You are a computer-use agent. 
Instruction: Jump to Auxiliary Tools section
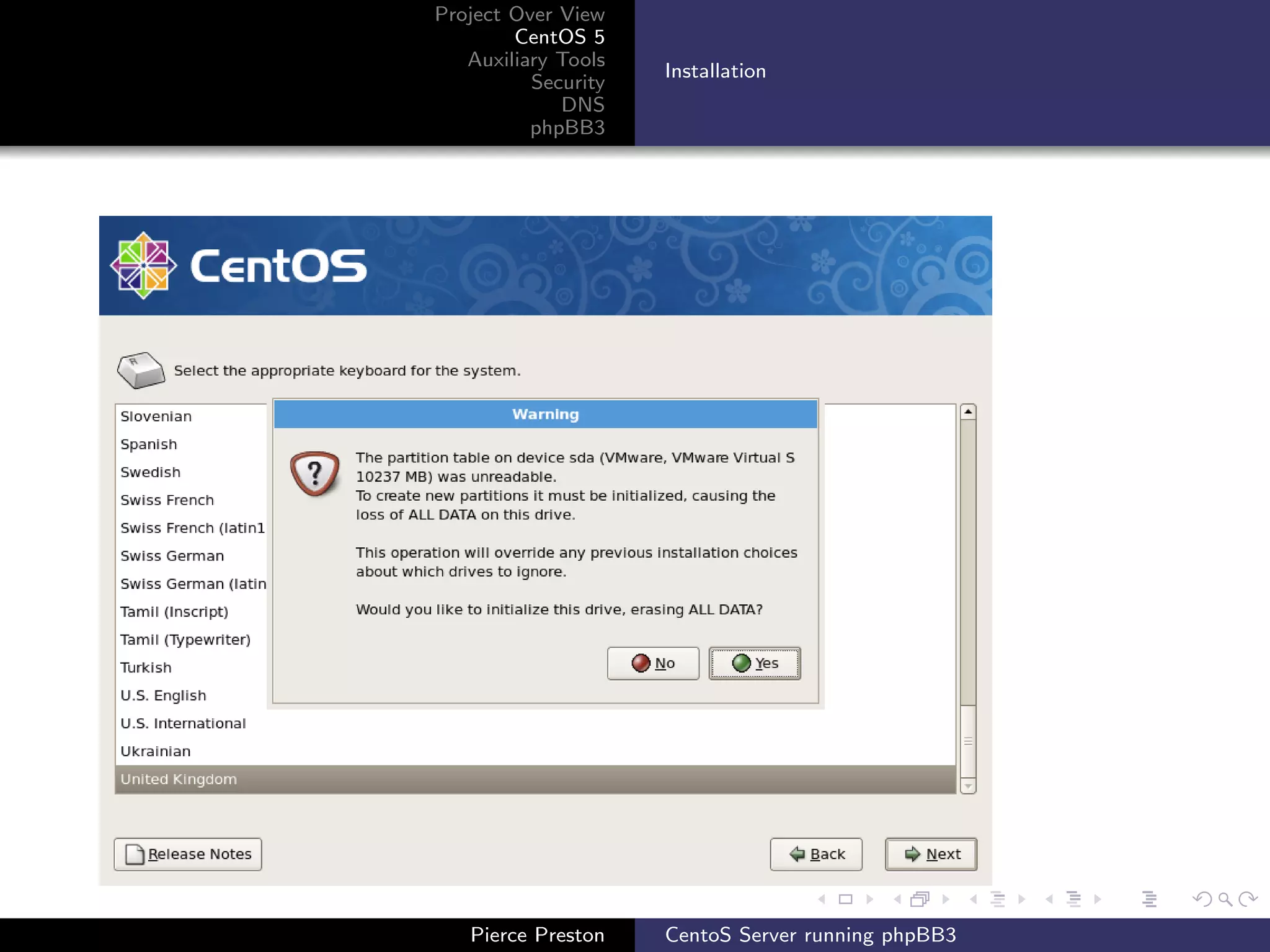pos(536,59)
